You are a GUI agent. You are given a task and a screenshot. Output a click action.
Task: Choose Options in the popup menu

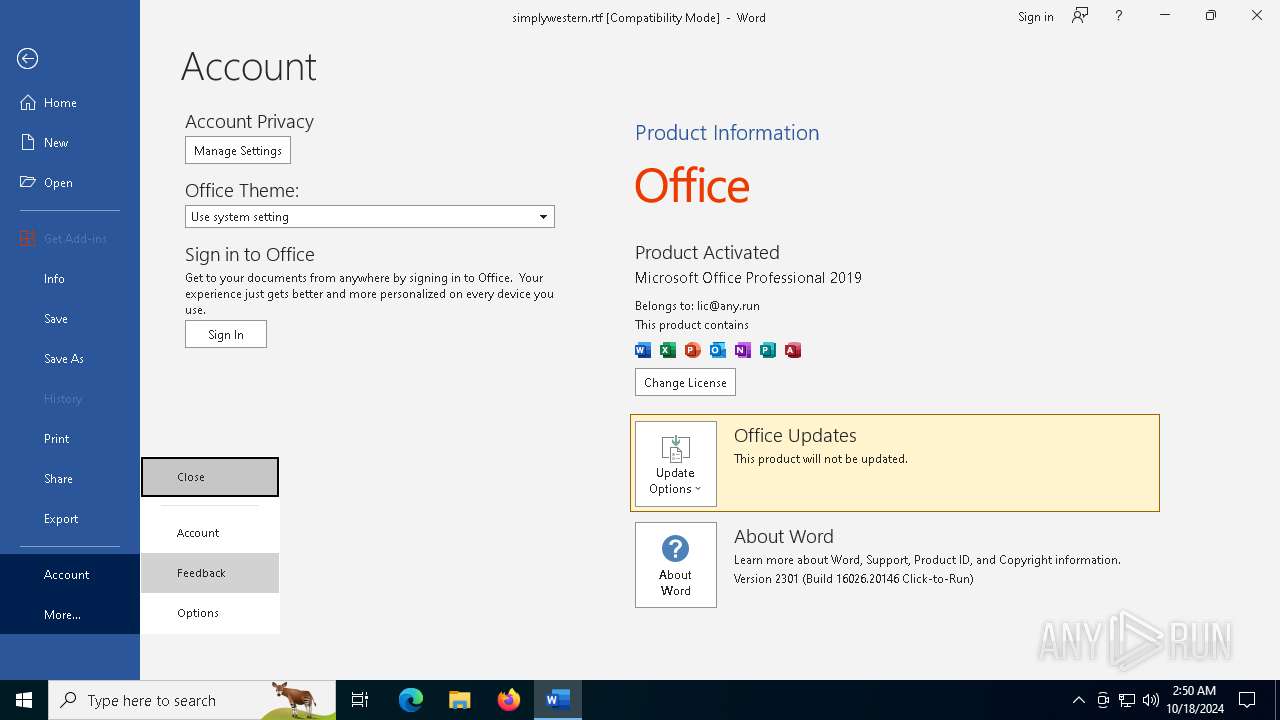click(x=210, y=613)
